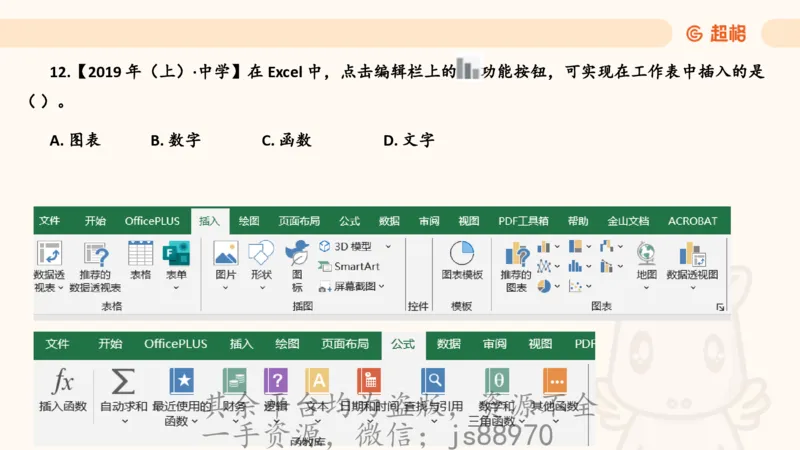800x450 pixels.
Task: Switch to the 金山文档 tab
Action: point(628,221)
